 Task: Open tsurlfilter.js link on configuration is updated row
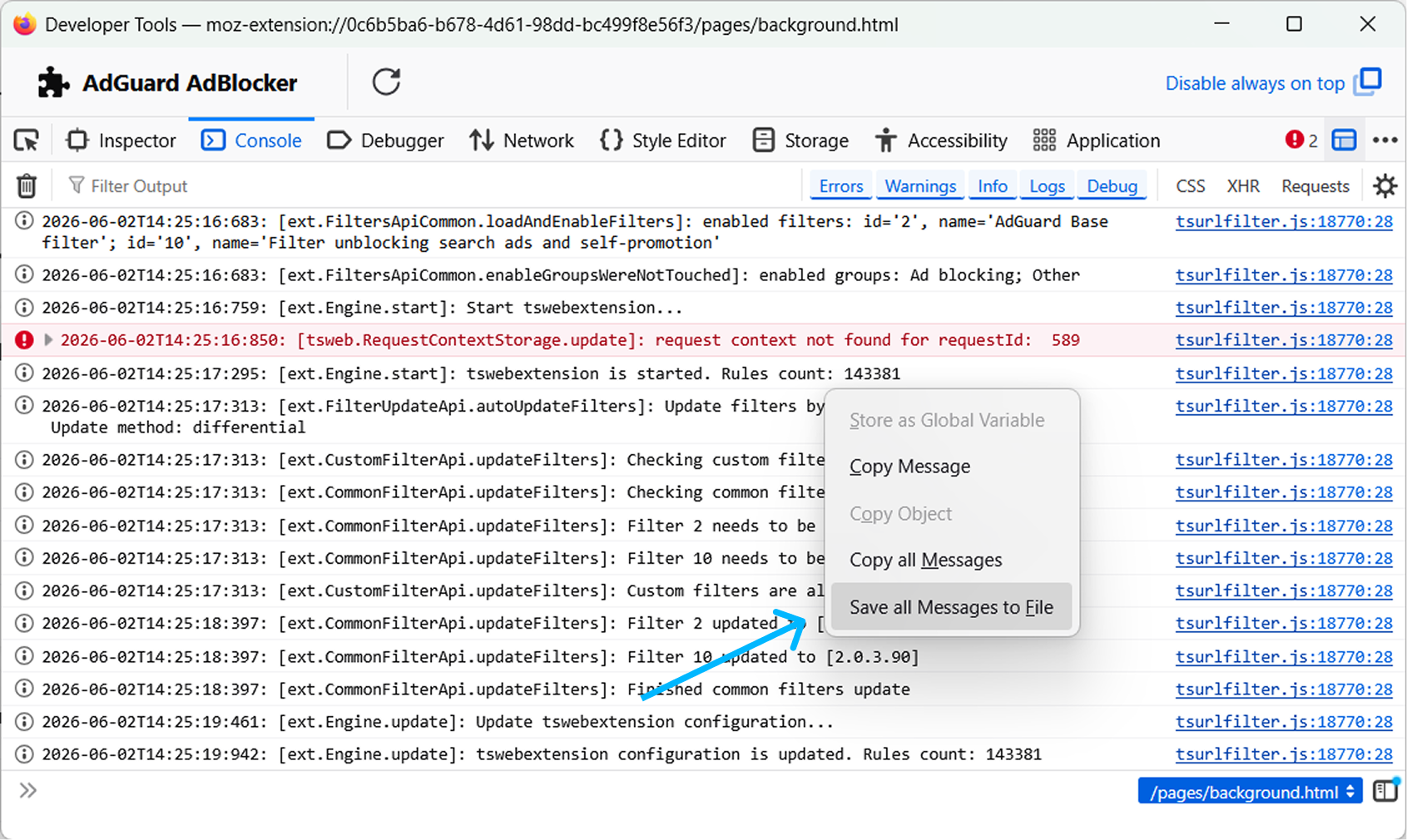[x=1284, y=754]
